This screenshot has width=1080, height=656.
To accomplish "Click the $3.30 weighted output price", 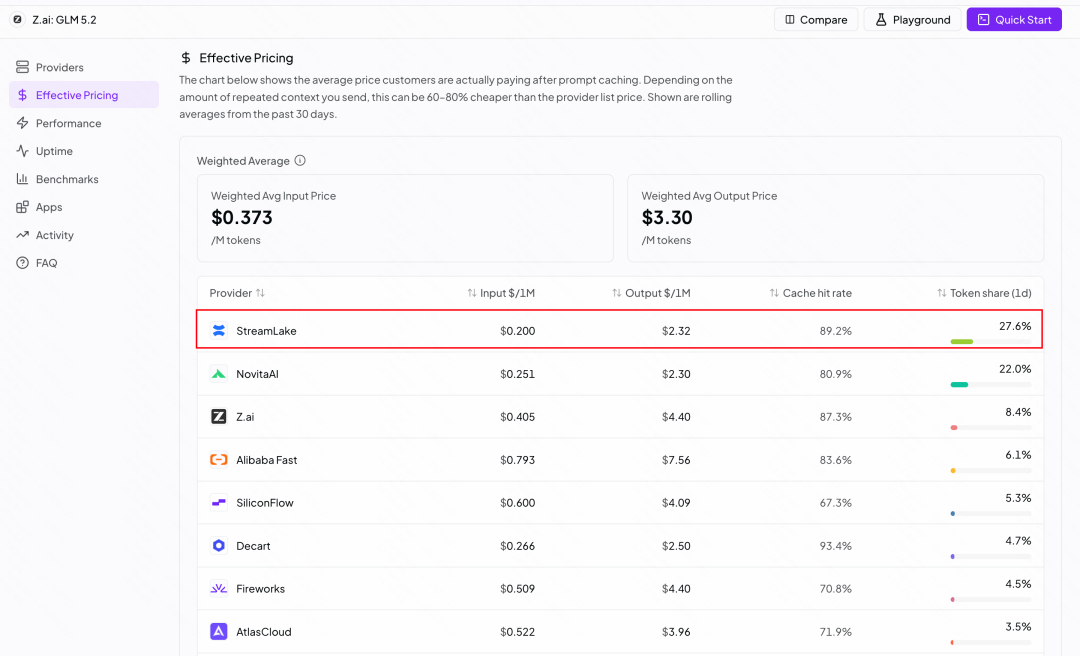I will click(x=667, y=218).
